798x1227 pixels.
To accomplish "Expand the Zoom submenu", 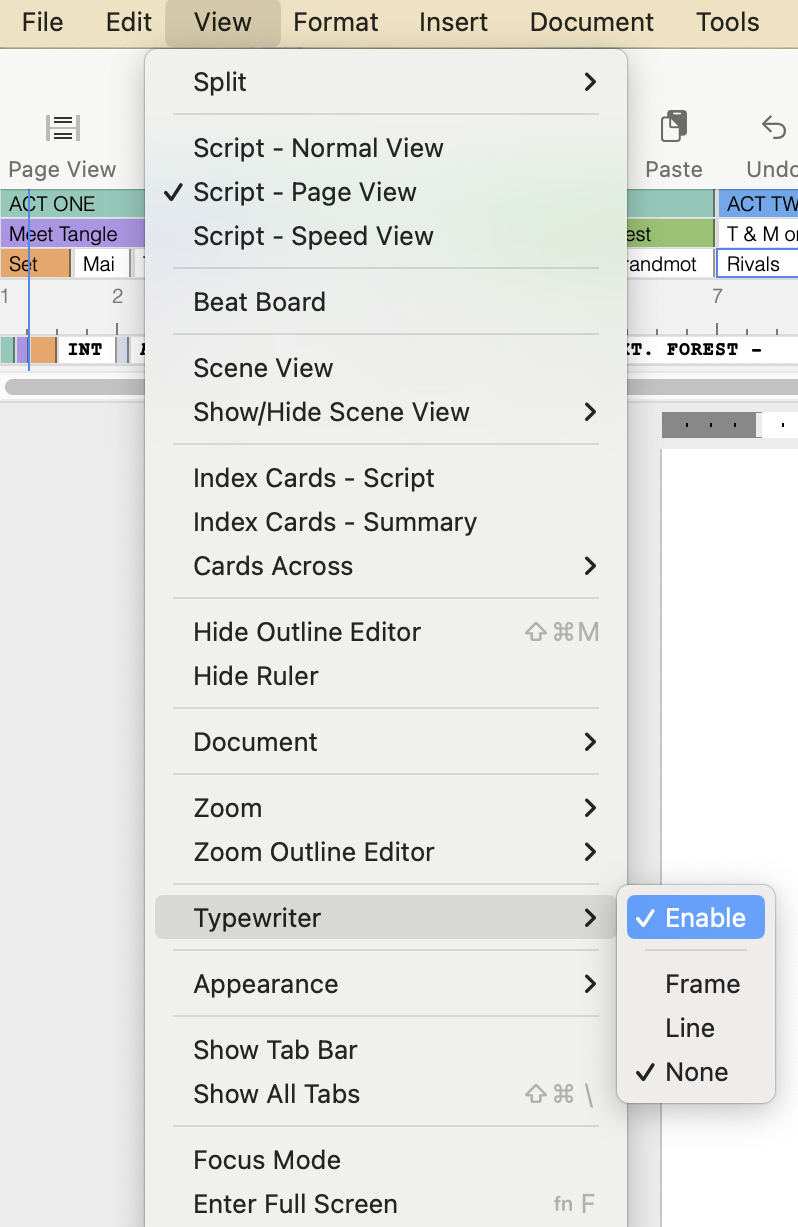I will tap(386, 808).
